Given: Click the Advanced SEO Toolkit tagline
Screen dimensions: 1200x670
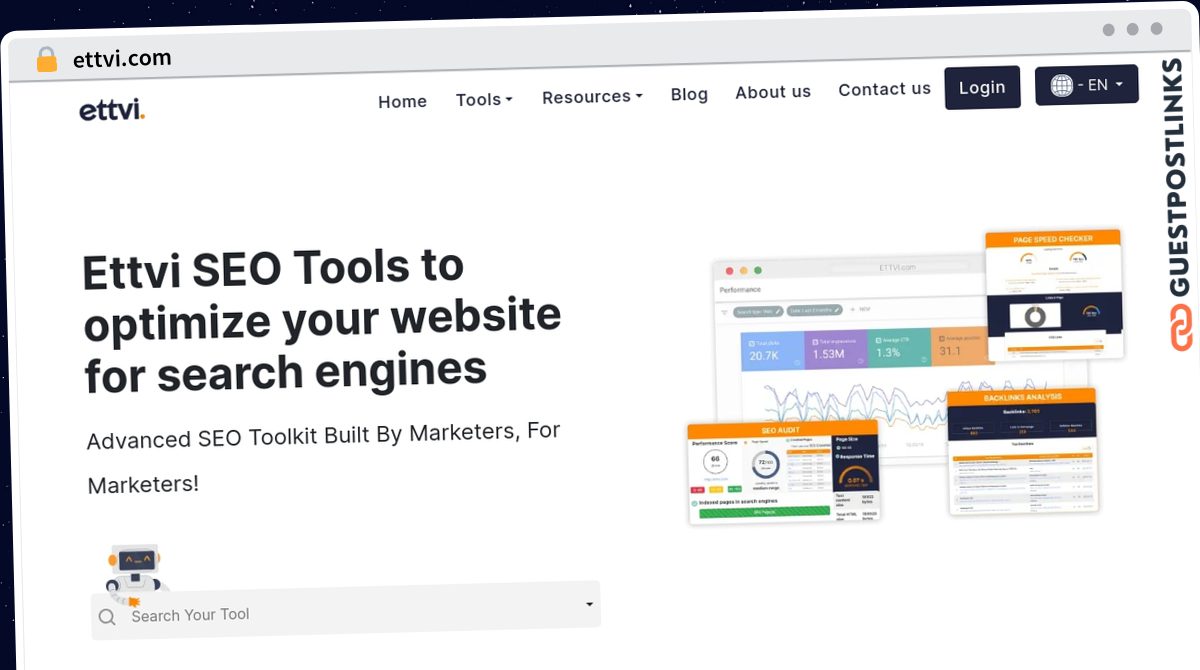Looking at the screenshot, I should 323,459.
